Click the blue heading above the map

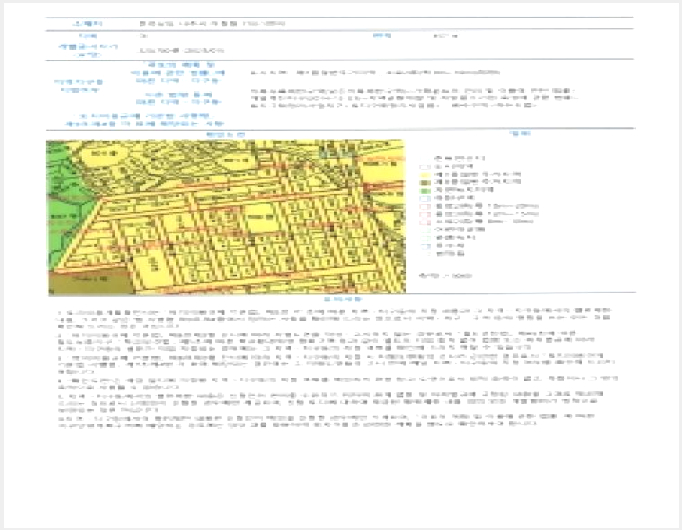coord(225,135)
